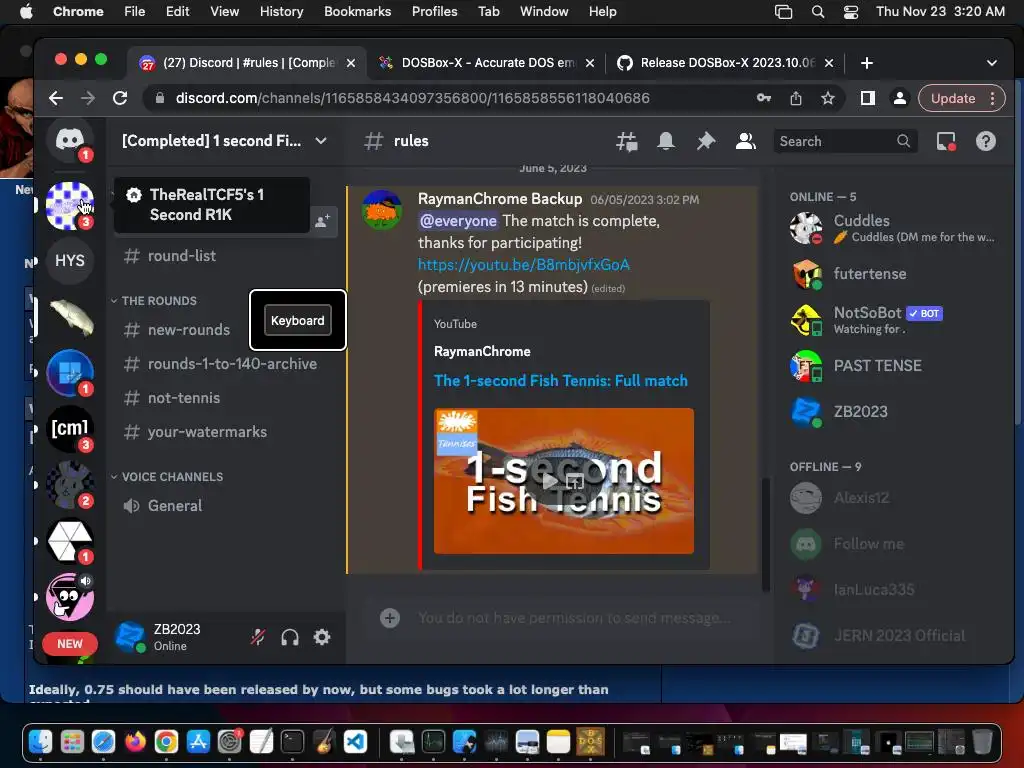The image size is (1024, 768).
Task: Open the fish server icon
Action: click(70, 317)
